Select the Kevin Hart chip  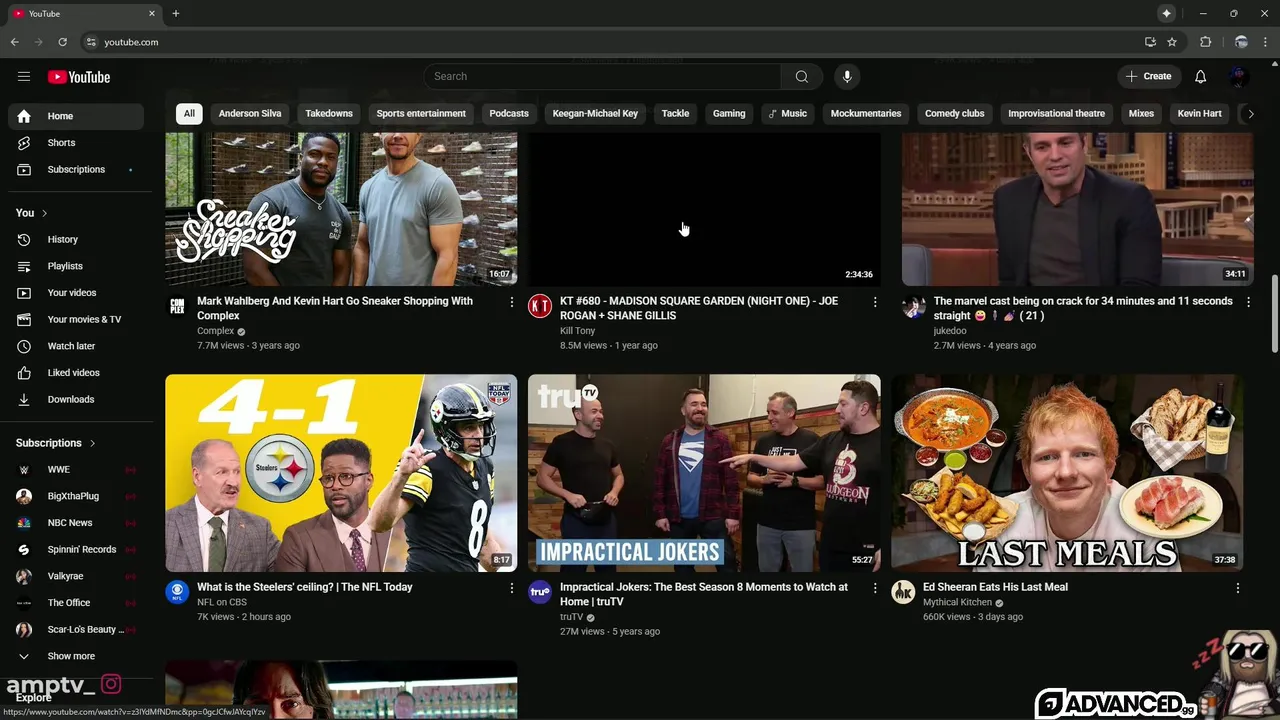pyautogui.click(x=1199, y=114)
